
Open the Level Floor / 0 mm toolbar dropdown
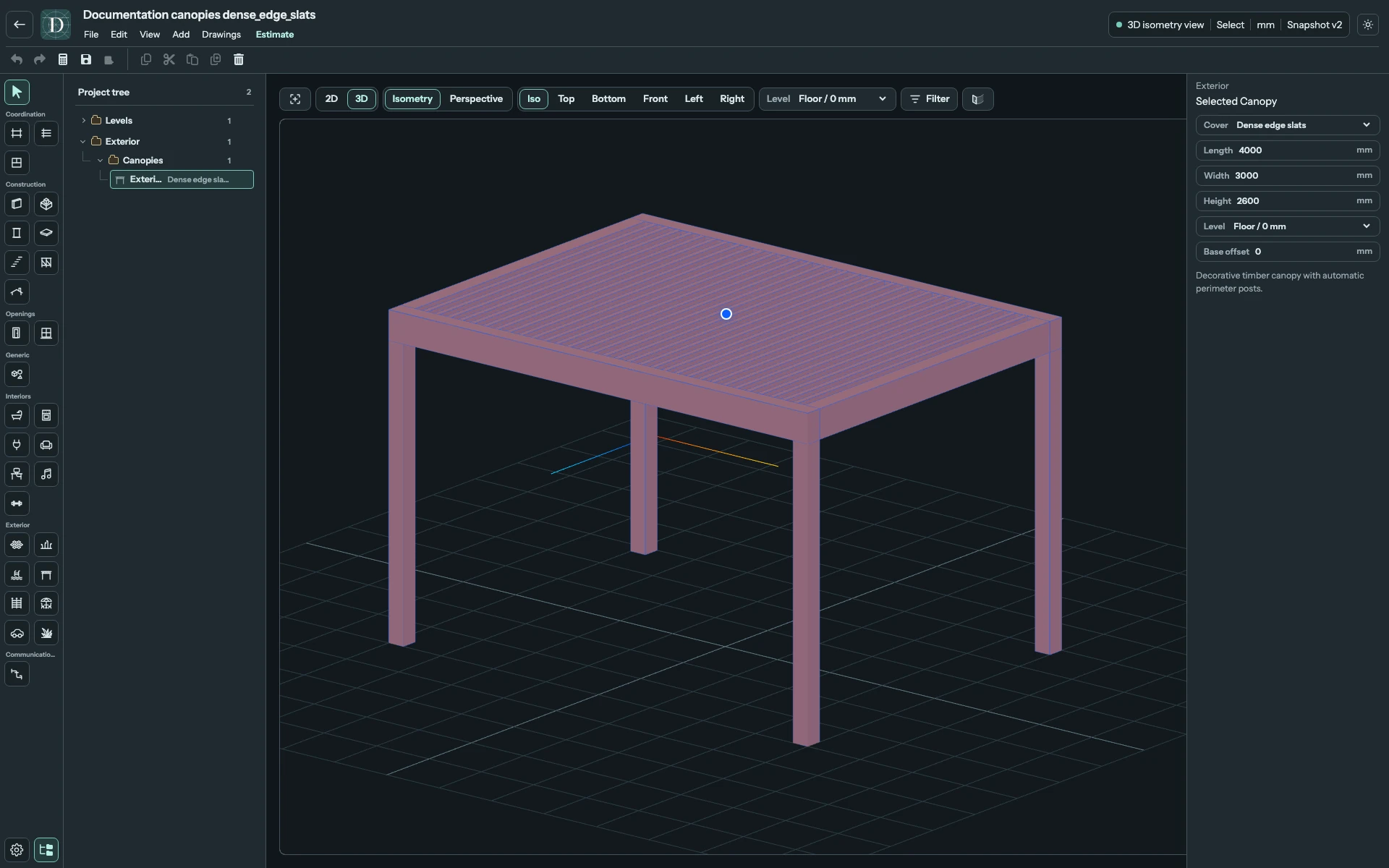click(828, 99)
